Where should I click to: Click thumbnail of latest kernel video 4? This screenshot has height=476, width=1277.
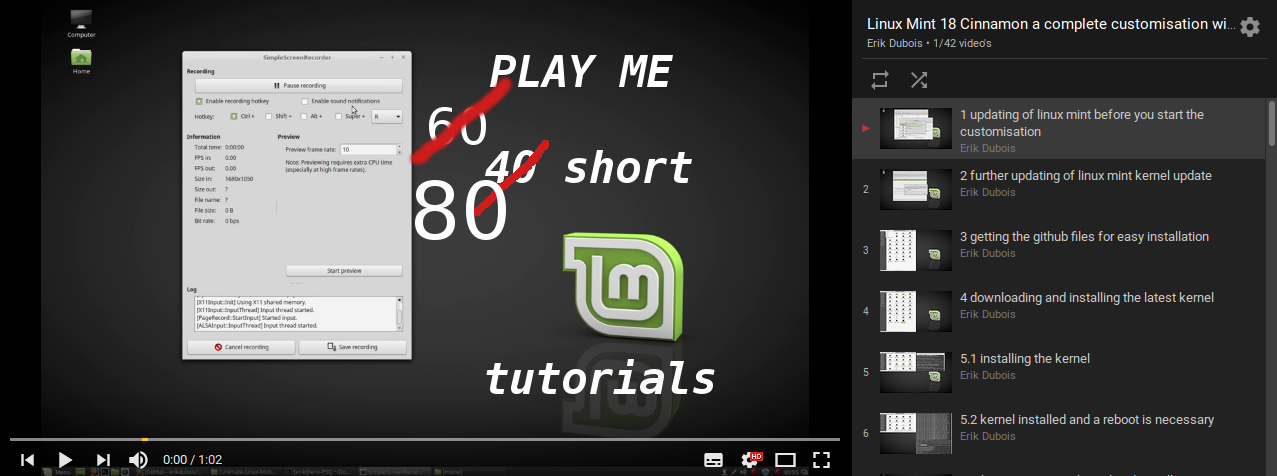pos(916,311)
